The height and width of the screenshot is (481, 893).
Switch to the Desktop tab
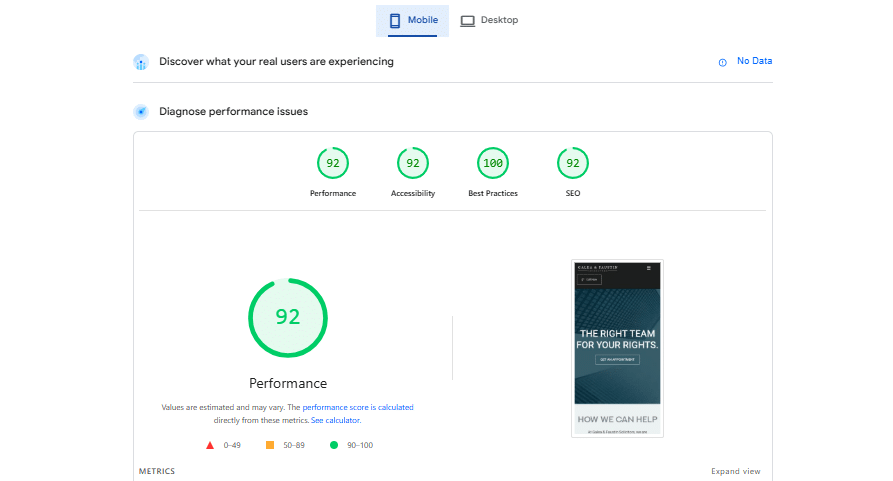pyautogui.click(x=489, y=21)
